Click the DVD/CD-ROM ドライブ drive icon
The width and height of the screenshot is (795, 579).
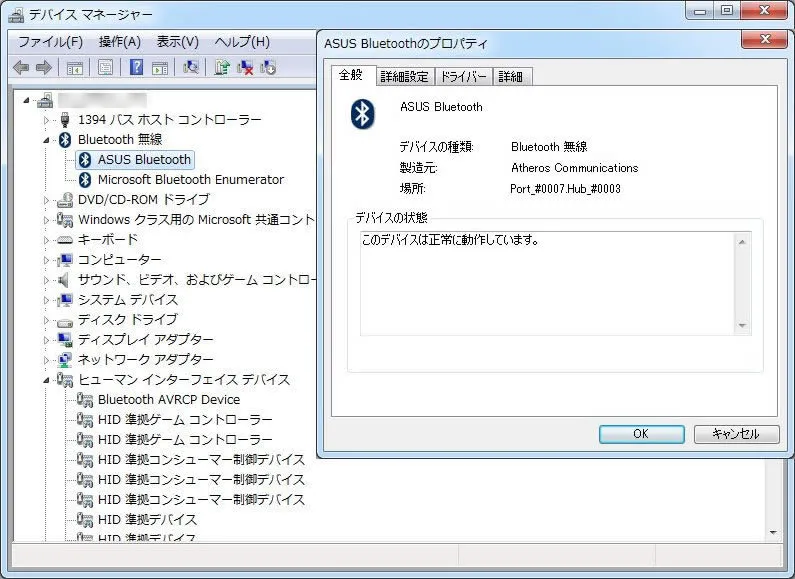65,200
